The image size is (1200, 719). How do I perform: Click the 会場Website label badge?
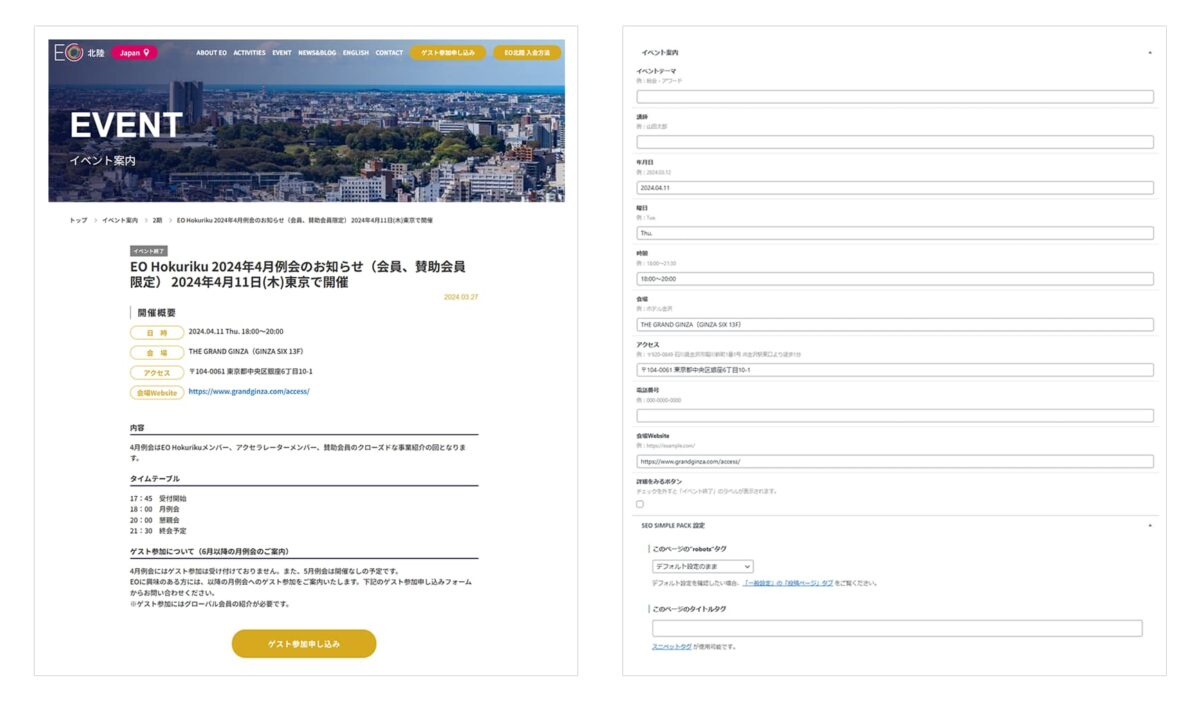point(157,392)
